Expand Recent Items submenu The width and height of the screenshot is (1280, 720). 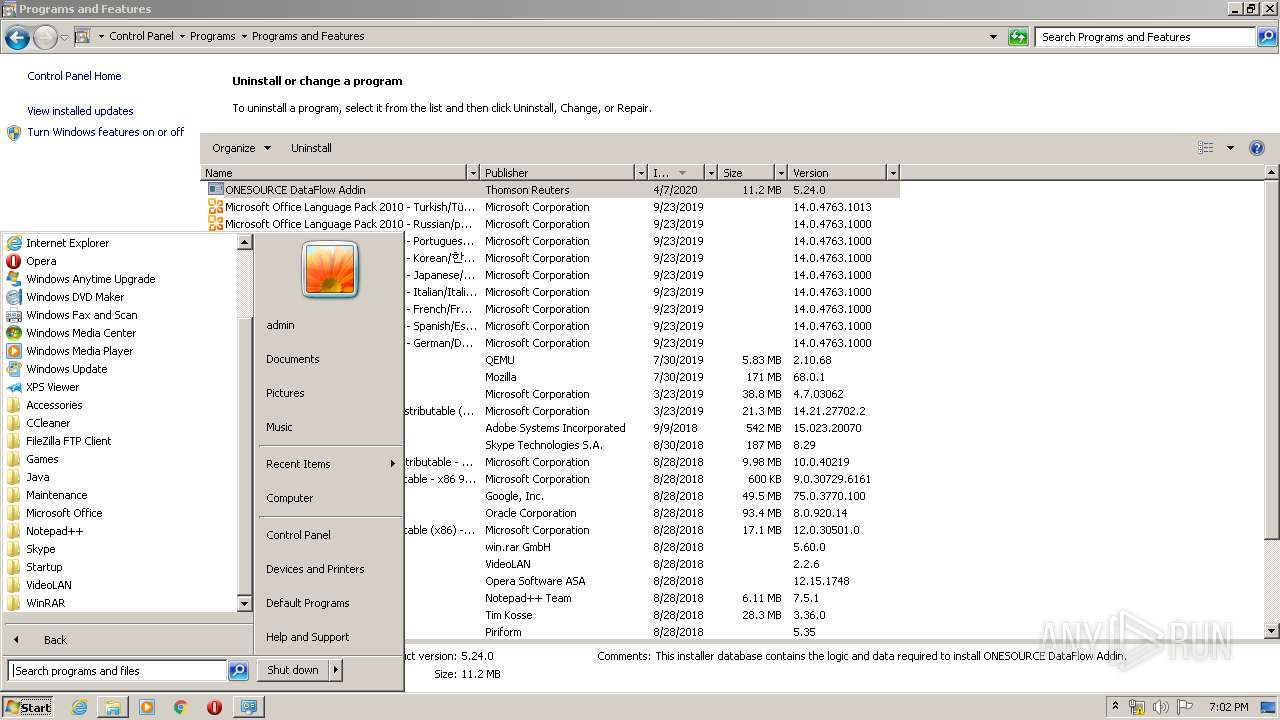coord(330,464)
